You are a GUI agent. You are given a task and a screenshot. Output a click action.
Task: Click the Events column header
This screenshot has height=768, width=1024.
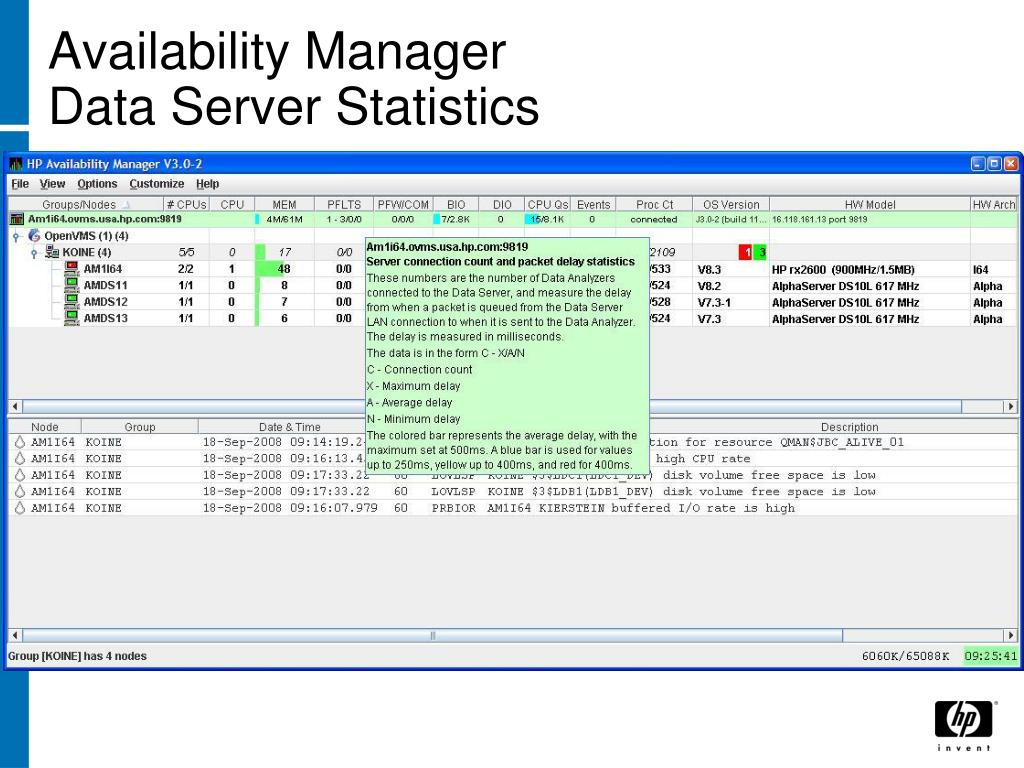click(593, 204)
